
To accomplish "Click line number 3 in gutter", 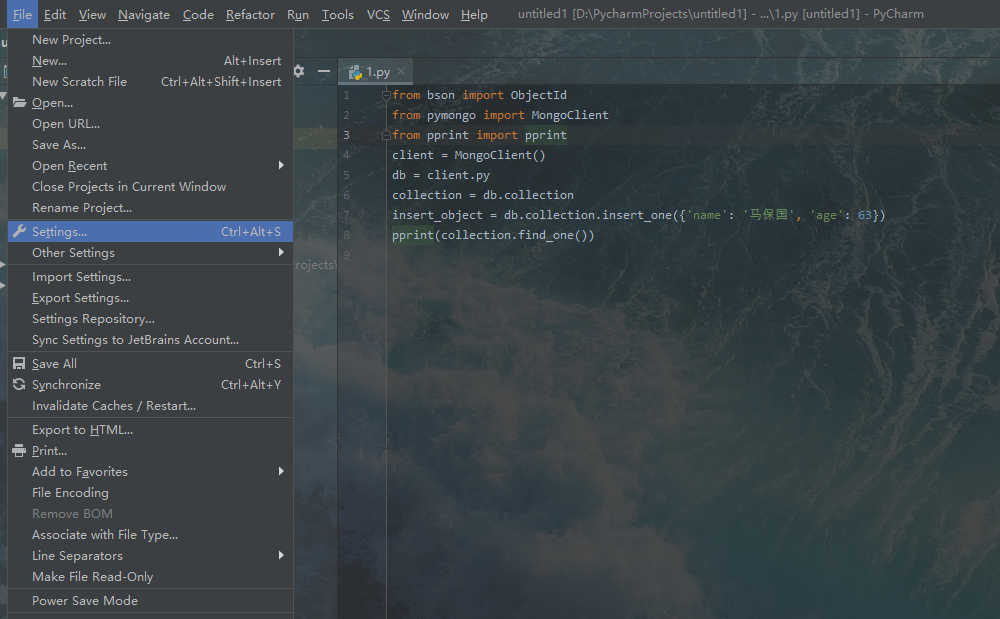I will [x=346, y=135].
